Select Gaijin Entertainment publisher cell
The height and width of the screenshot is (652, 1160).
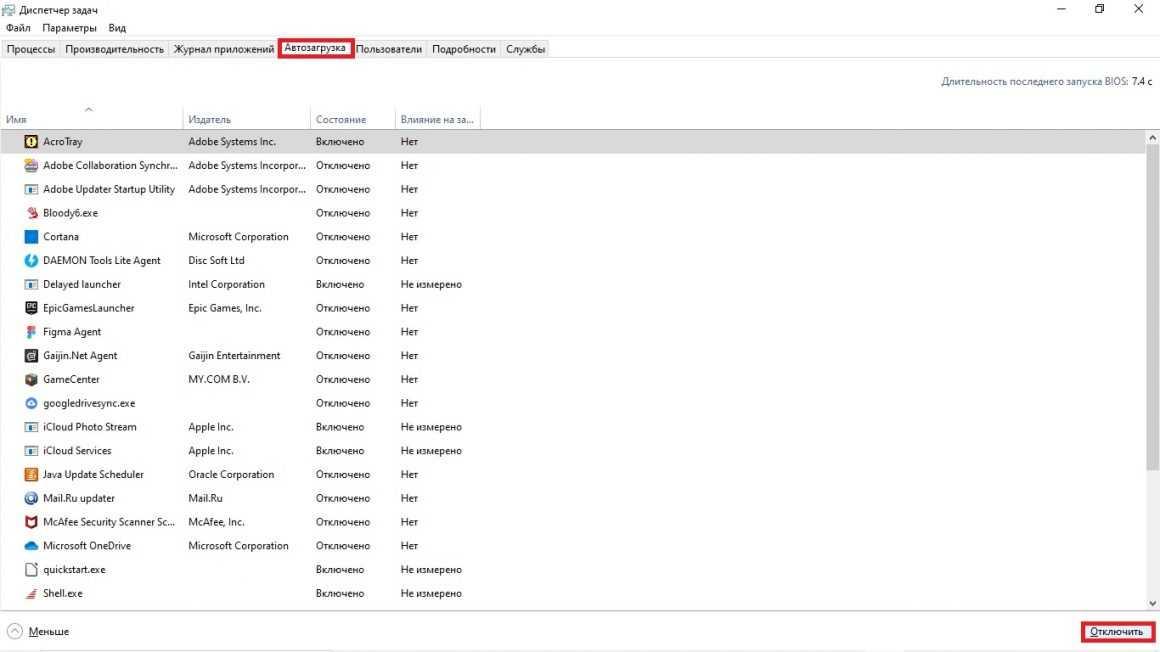tap(234, 355)
